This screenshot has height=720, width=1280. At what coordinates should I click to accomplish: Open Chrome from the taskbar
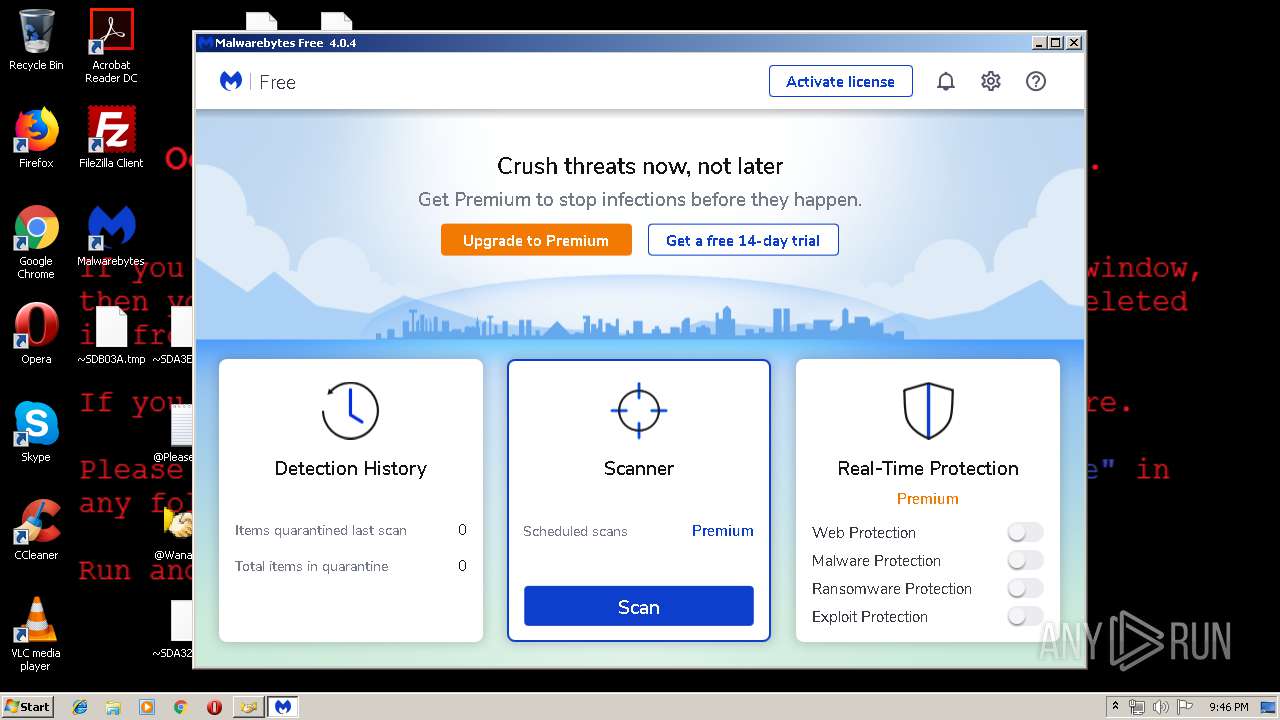click(180, 707)
